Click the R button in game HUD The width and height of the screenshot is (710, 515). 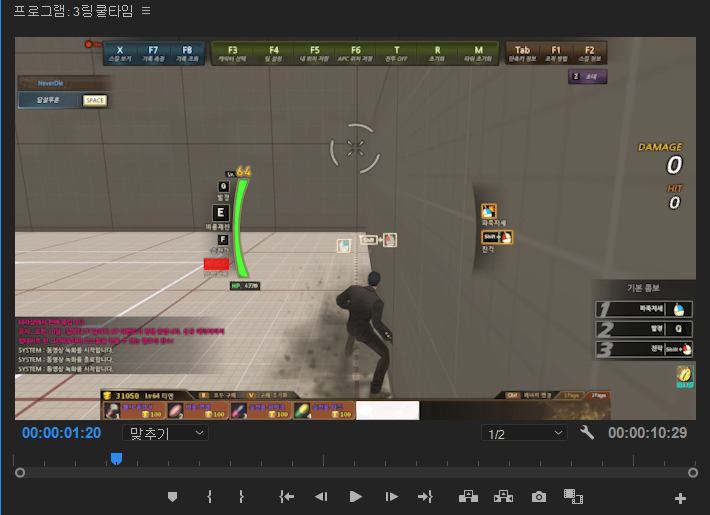[437, 53]
